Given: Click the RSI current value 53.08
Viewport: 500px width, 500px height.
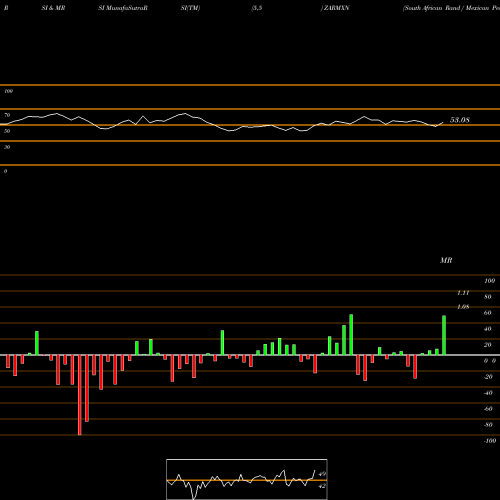Looking at the screenshot, I should [x=460, y=120].
